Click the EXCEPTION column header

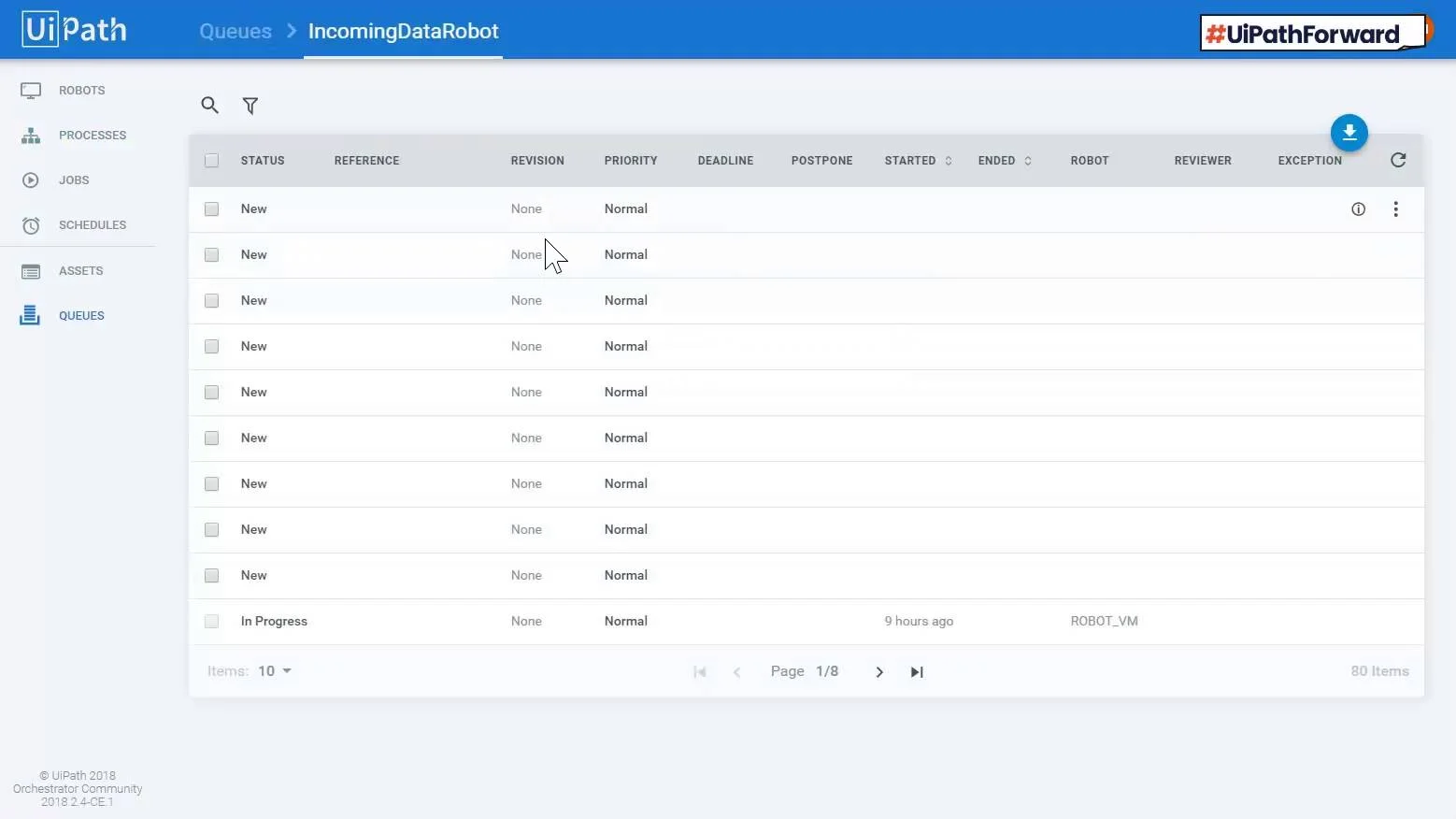pyautogui.click(x=1309, y=161)
